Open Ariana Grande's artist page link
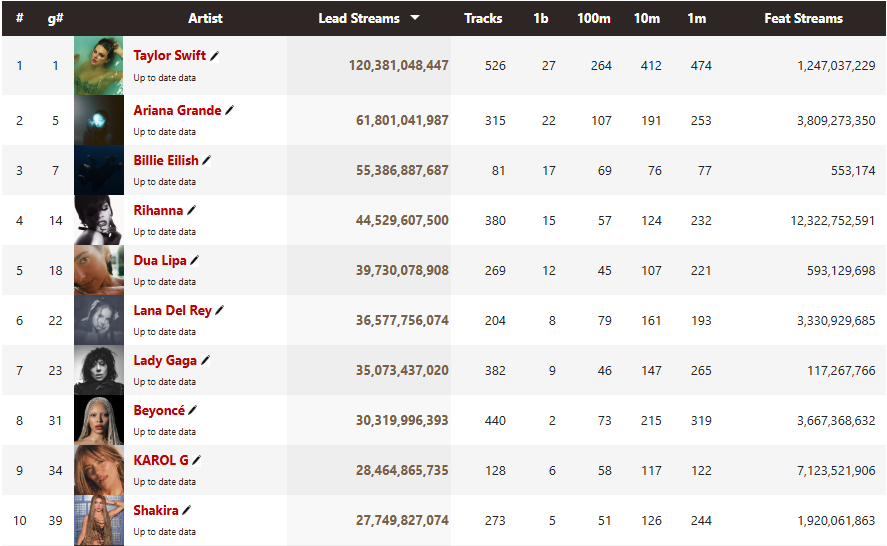887x546 pixels. (177, 110)
